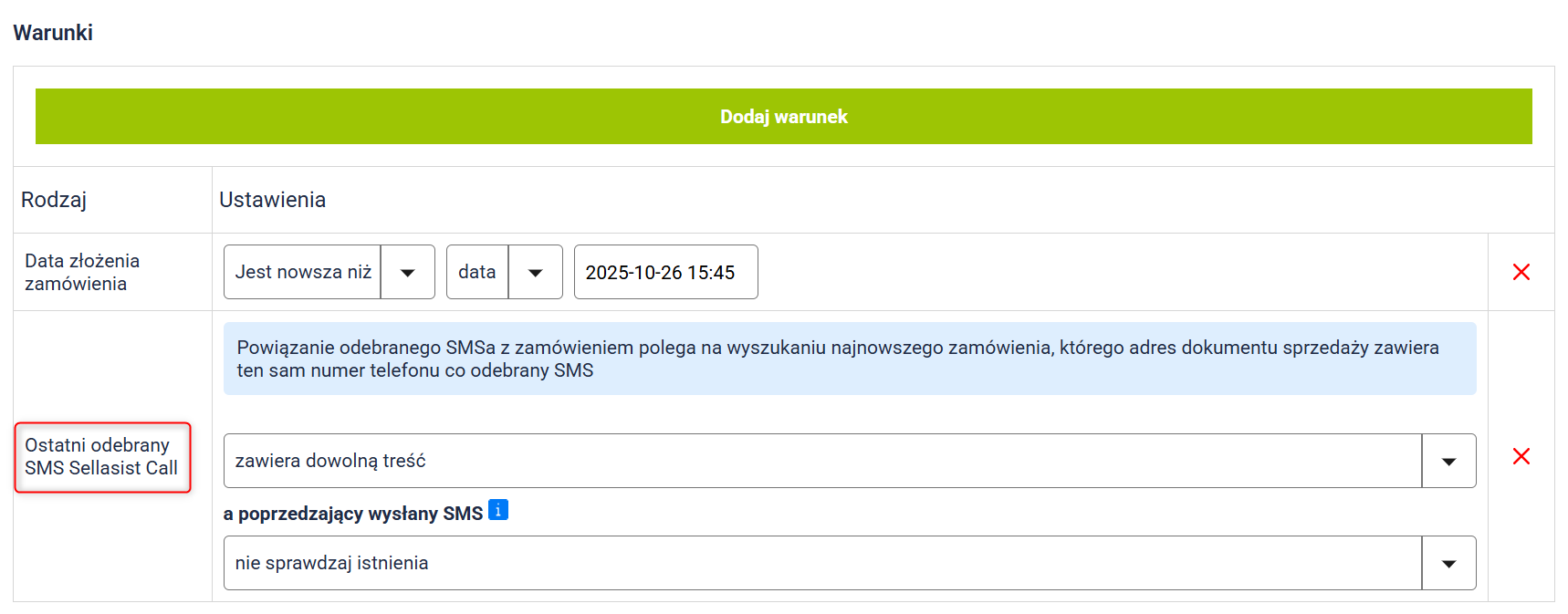The width and height of the screenshot is (1568, 614).
Task: Click the data combo box label
Action: [x=477, y=272]
